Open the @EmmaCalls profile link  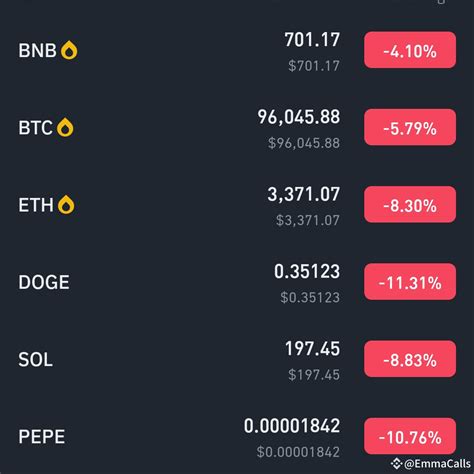coord(437,464)
